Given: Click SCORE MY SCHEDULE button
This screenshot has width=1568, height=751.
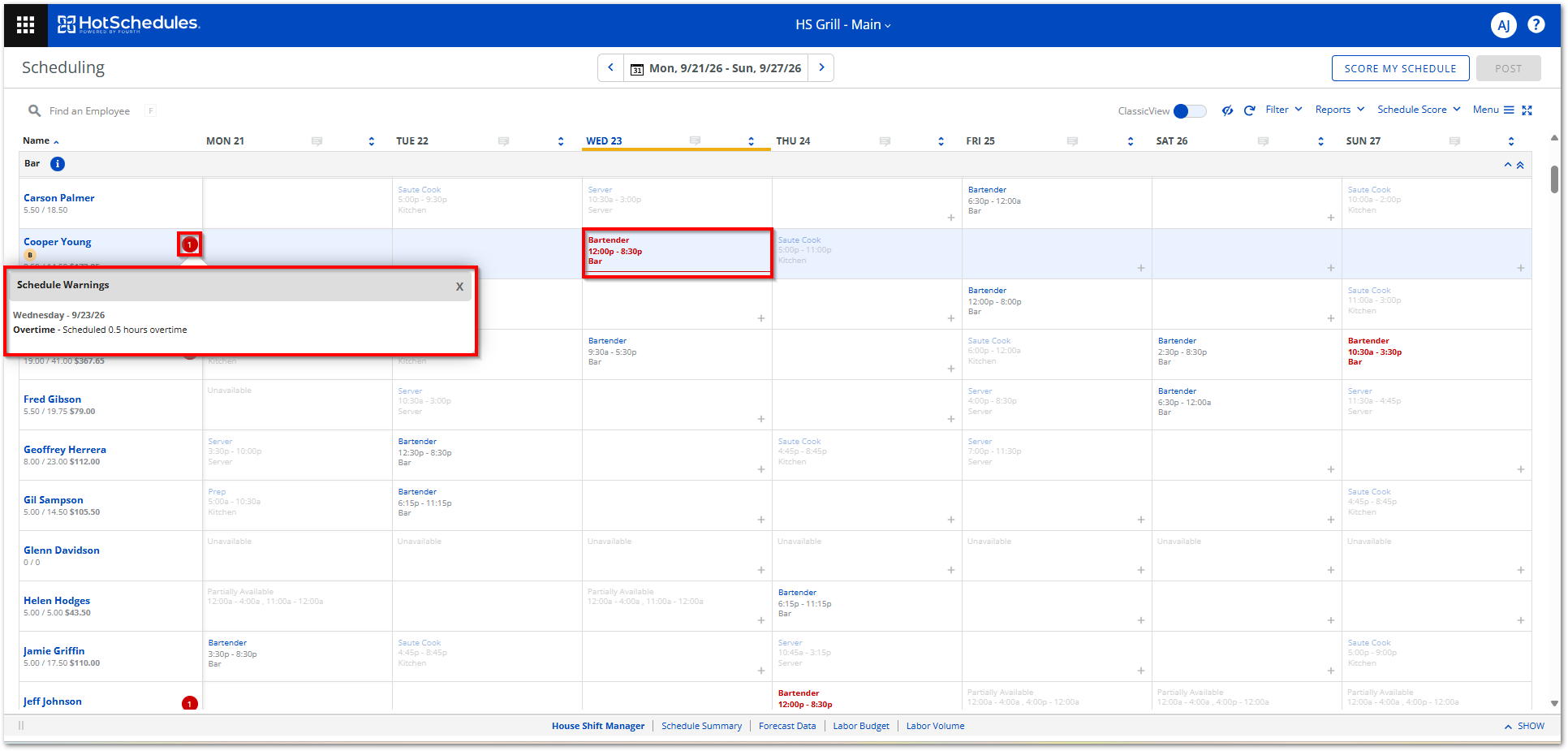Looking at the screenshot, I should pos(1400,68).
